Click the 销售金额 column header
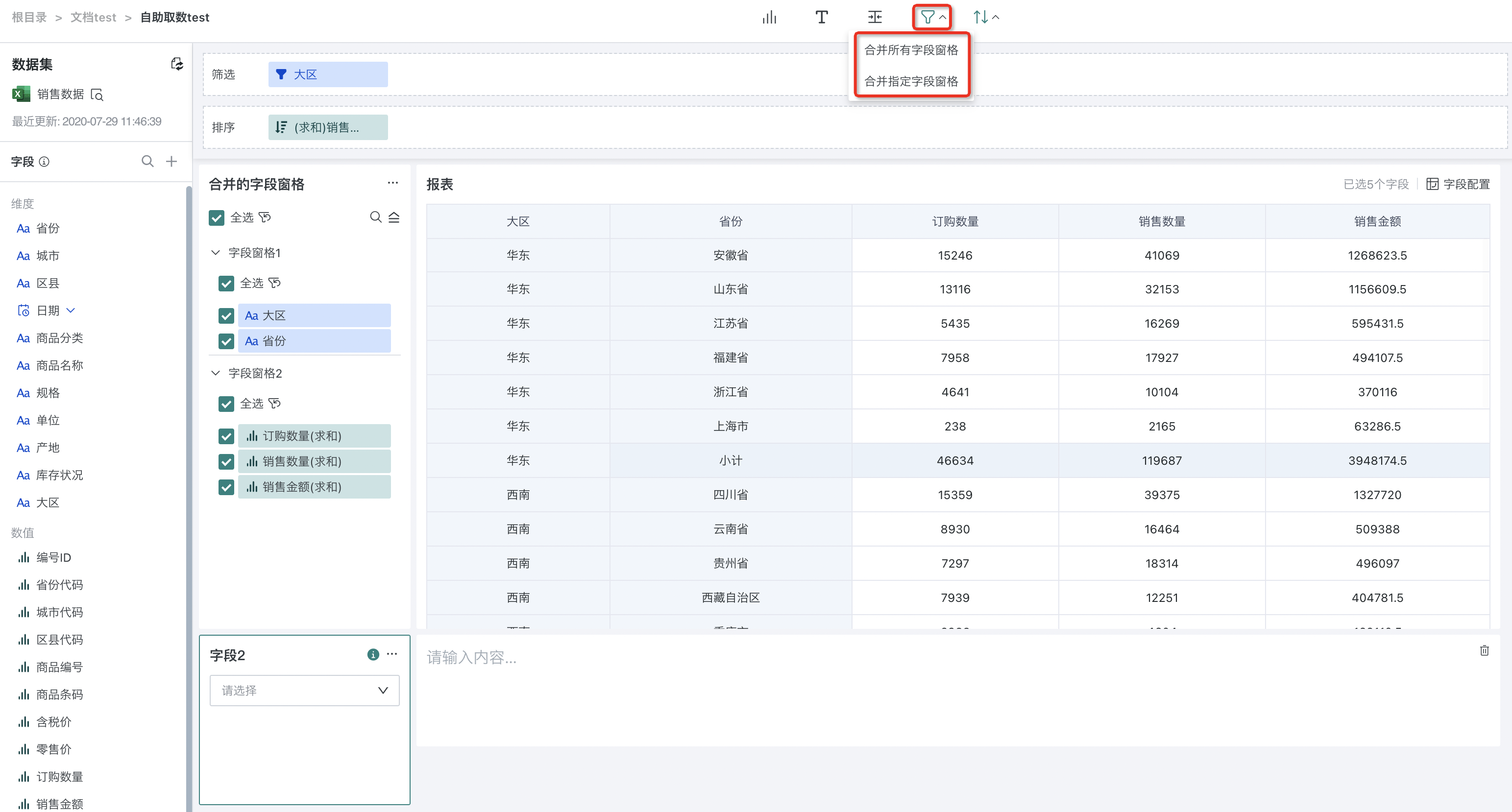This screenshot has height=812, width=1512. tap(1377, 221)
